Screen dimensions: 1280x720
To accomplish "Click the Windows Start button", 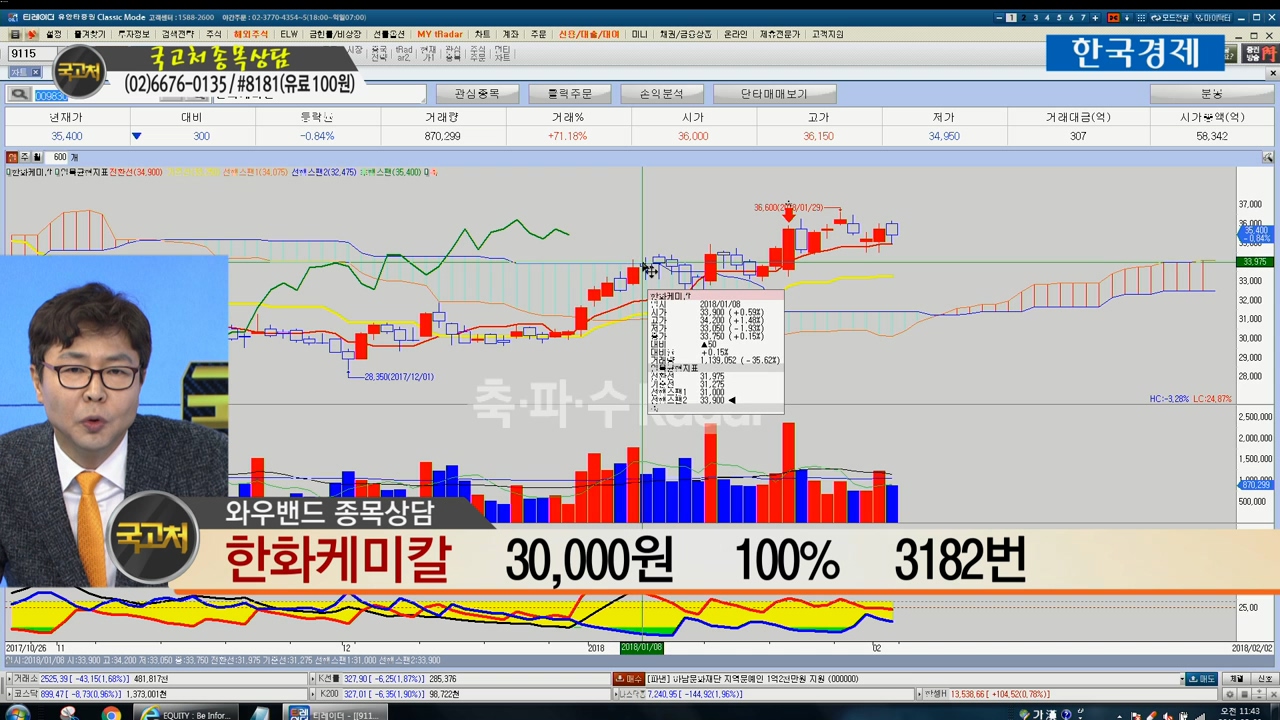I will pyautogui.click(x=18, y=713).
